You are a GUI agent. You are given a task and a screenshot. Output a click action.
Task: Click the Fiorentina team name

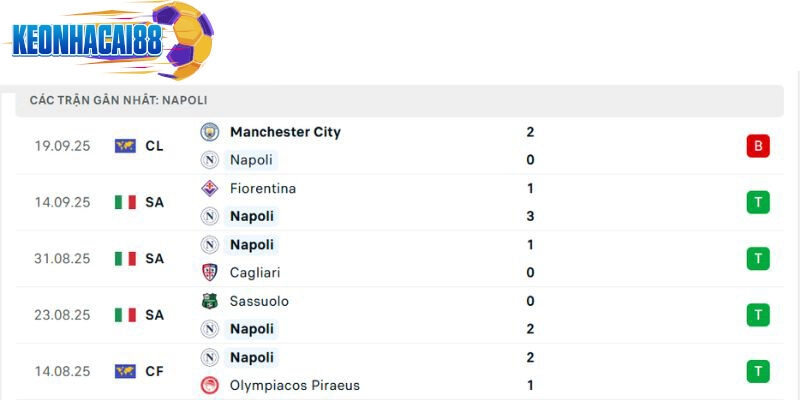point(263,188)
